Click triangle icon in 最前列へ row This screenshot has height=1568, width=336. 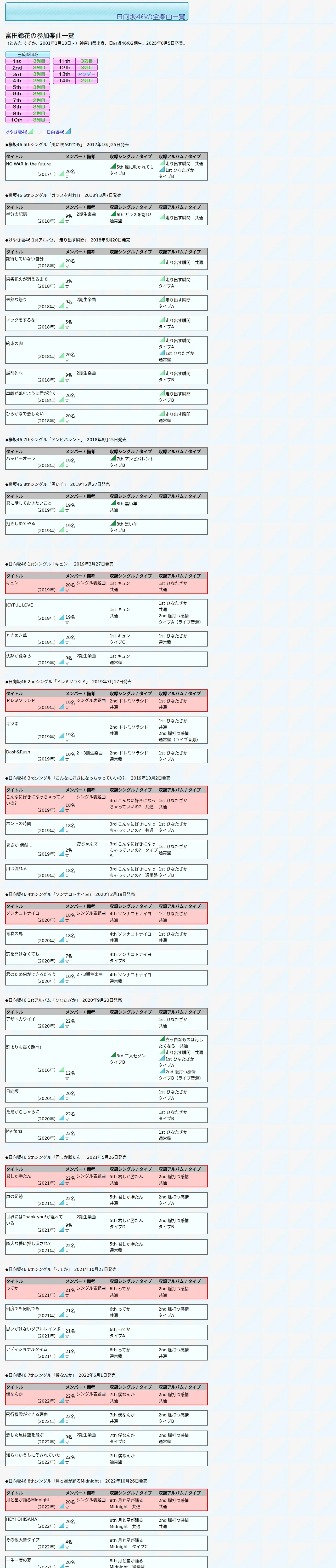click(x=61, y=379)
